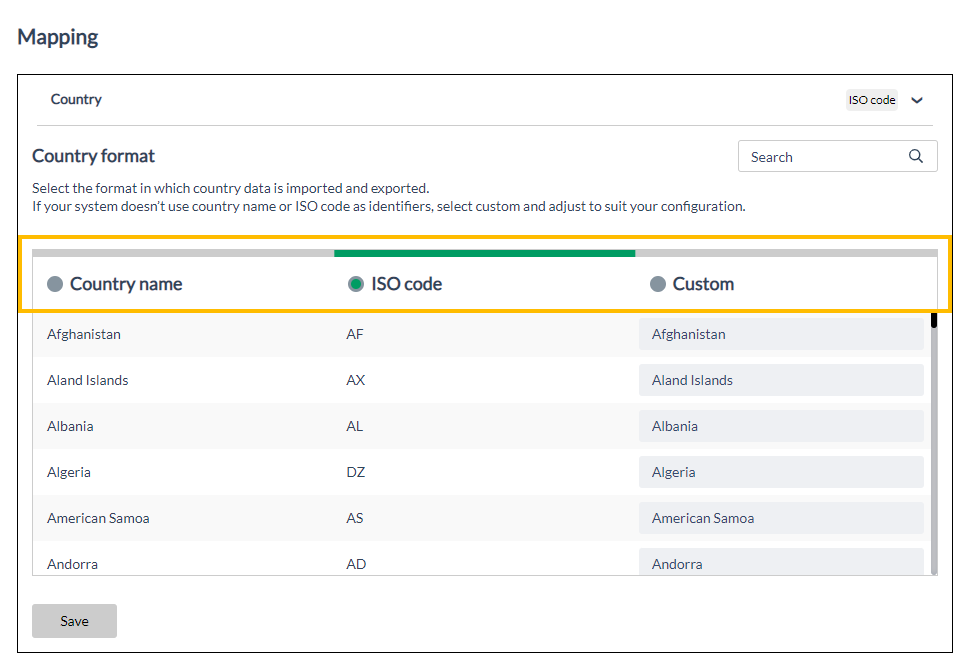This screenshot has height=667, width=970.
Task: Click the Search input field
Action: [x=820, y=156]
